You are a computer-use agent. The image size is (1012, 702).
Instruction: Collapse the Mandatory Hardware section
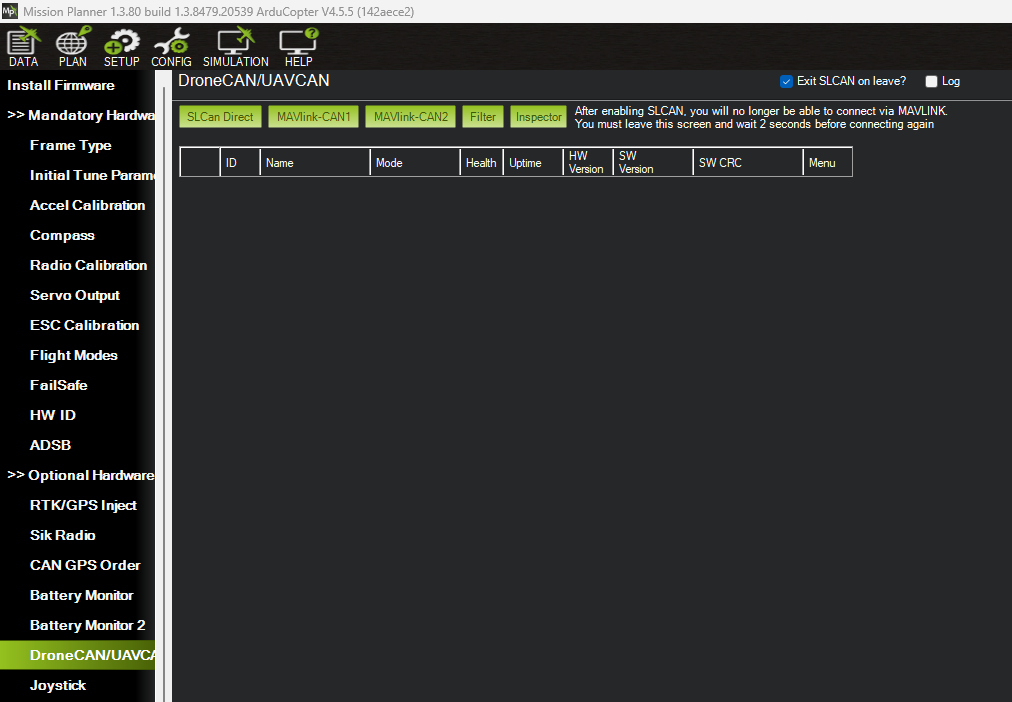(81, 115)
